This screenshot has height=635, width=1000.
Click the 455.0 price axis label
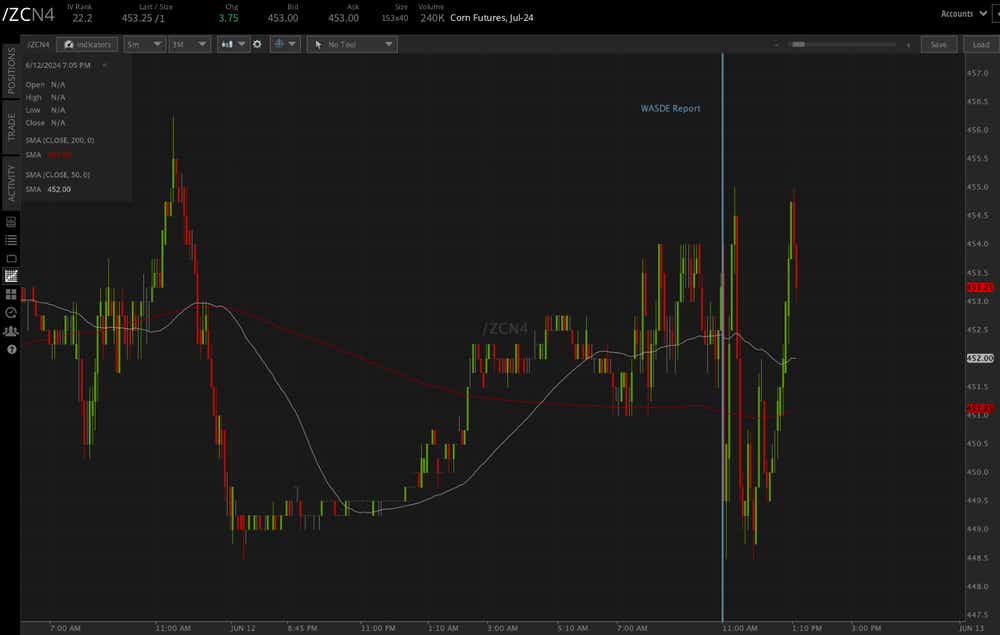point(978,187)
